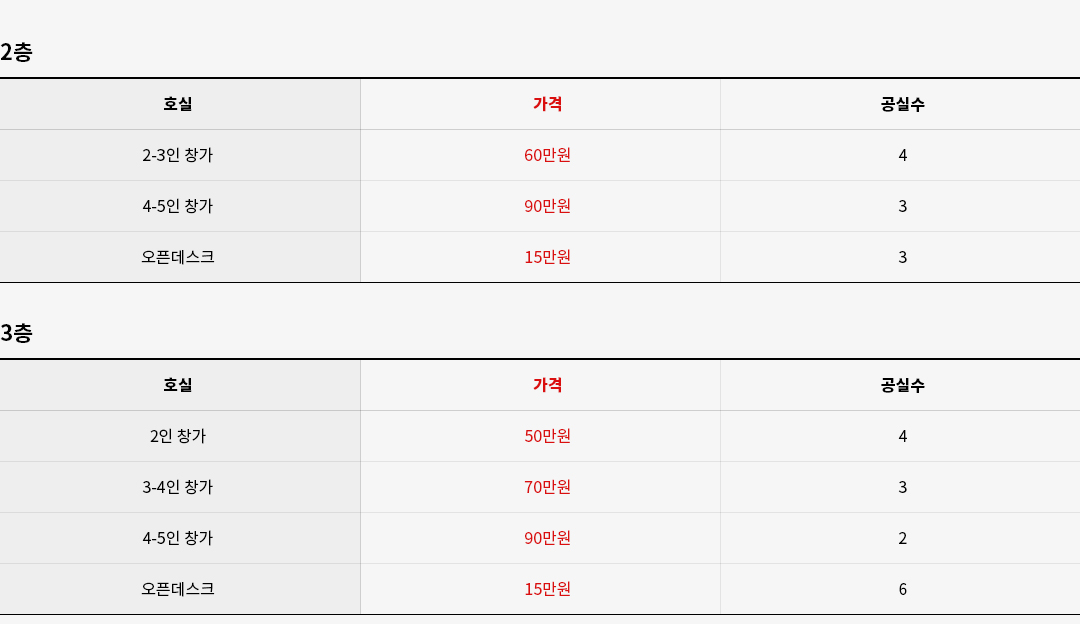Screen dimensions: 1080x624
Task: Click the 2인 창가 room row
Action: tap(540, 436)
